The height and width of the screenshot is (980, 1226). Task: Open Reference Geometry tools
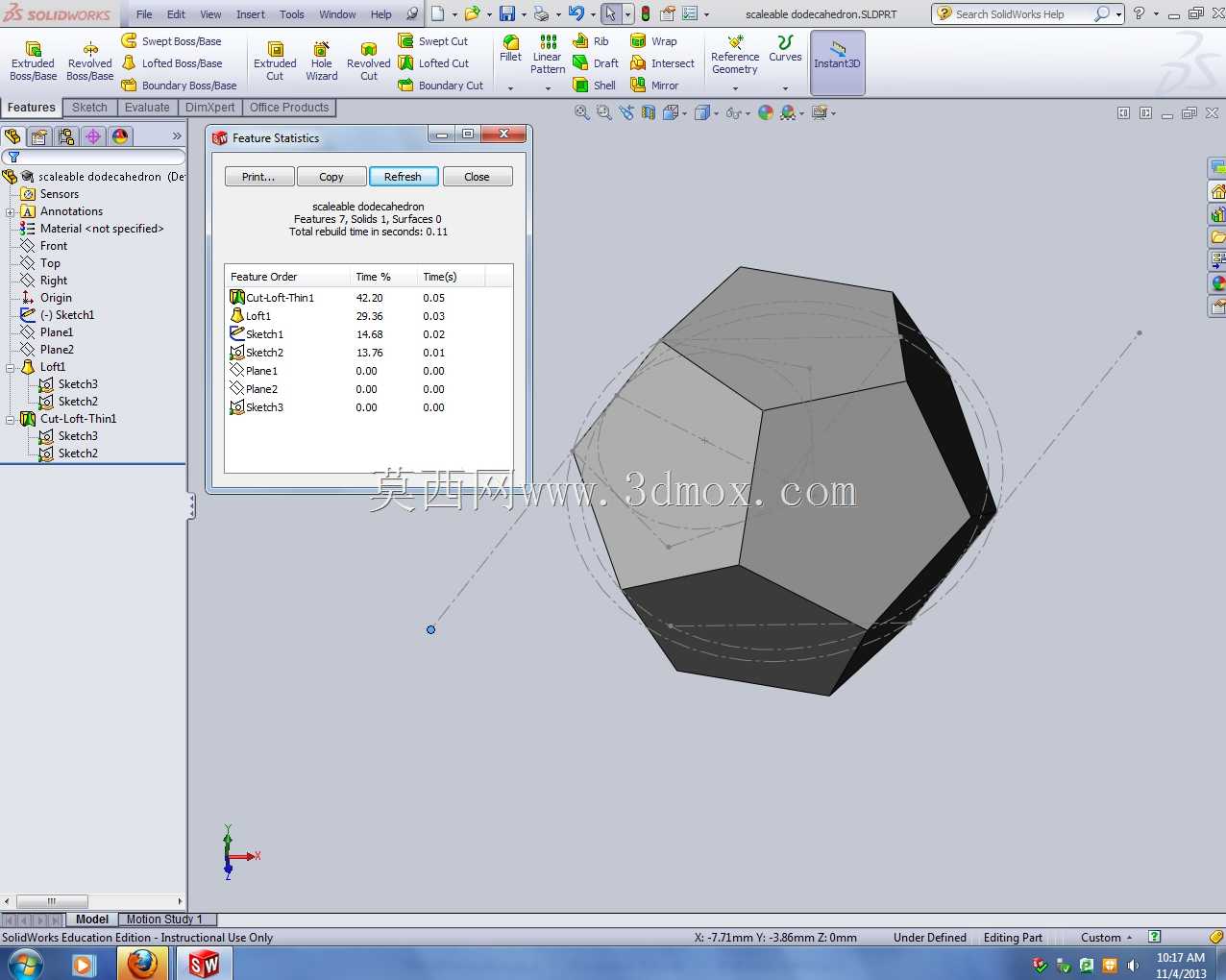(x=735, y=55)
